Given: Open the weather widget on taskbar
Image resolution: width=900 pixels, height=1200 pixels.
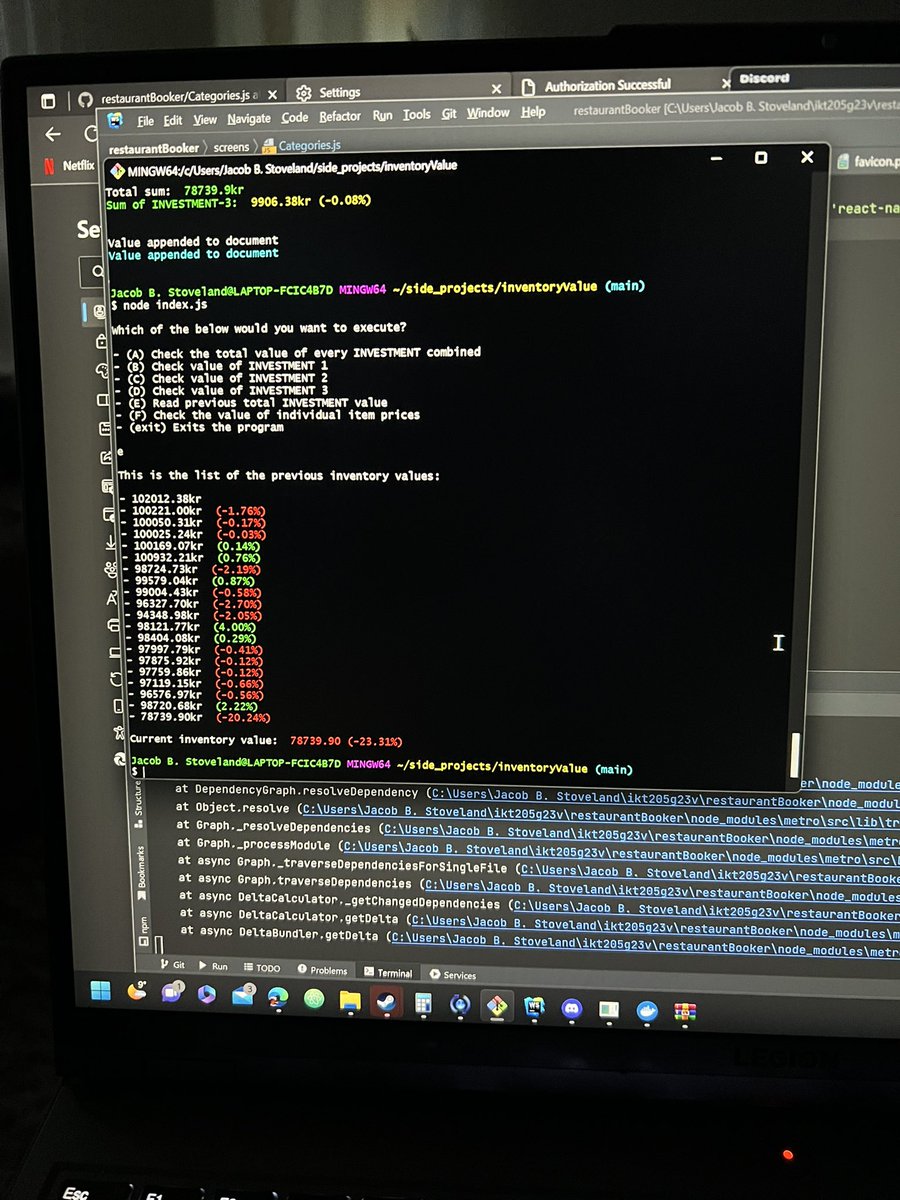Looking at the screenshot, I should pos(137,993).
